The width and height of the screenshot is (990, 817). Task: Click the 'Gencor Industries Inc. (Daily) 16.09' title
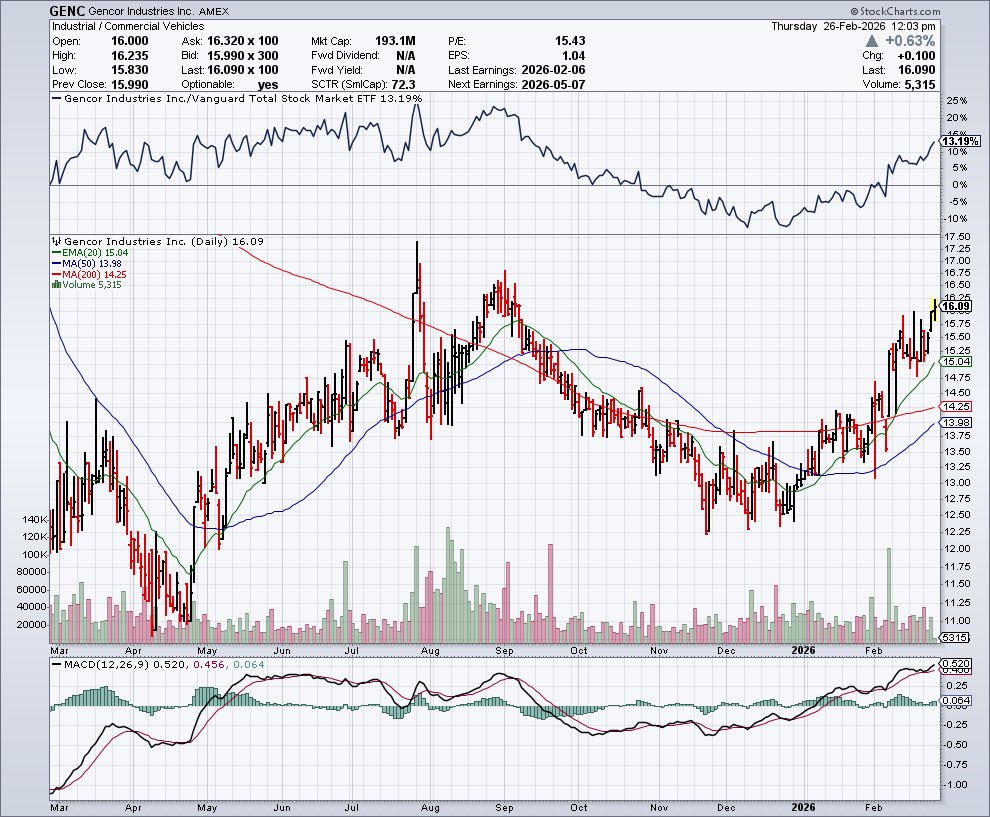tap(164, 241)
